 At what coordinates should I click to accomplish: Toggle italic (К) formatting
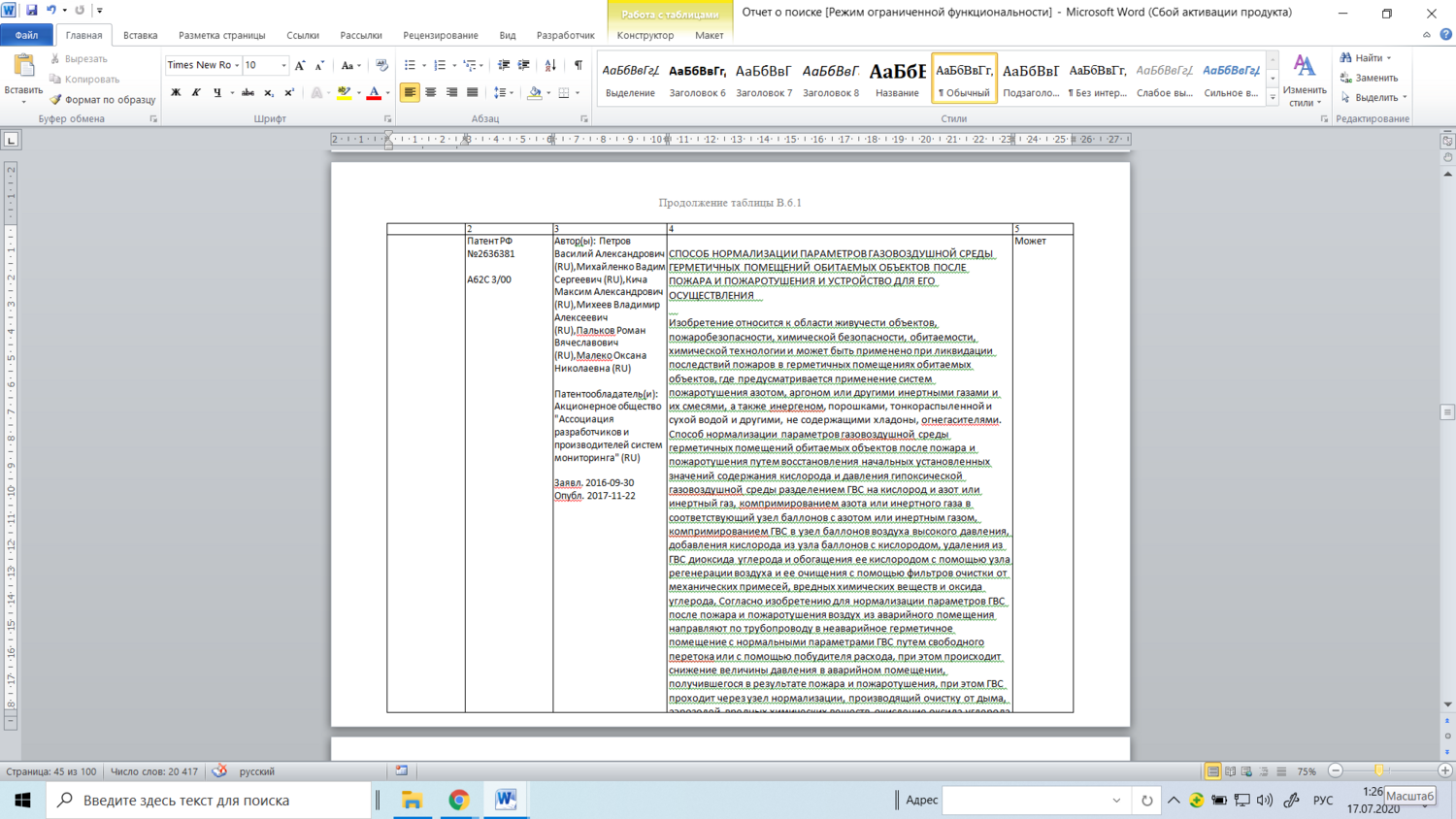196,93
